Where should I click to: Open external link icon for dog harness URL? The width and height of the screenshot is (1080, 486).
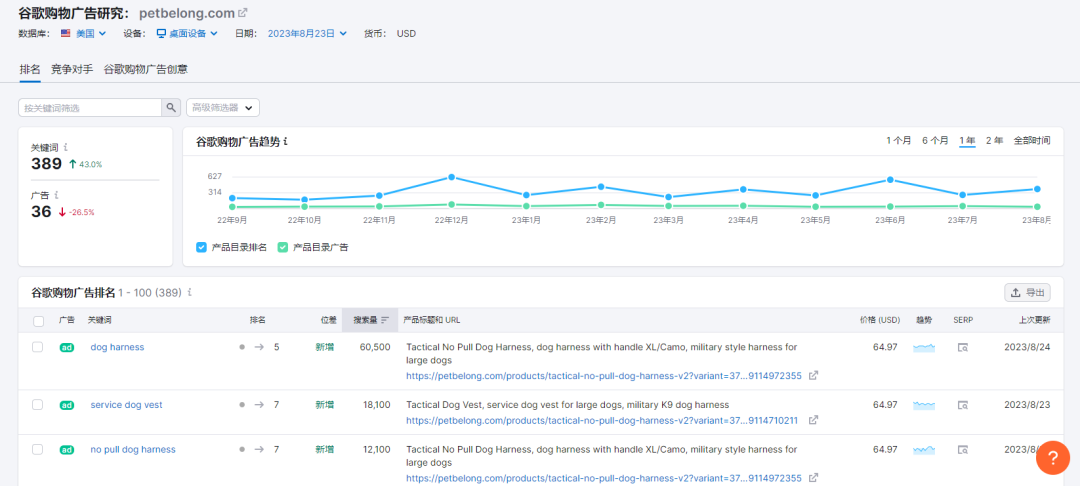click(813, 376)
